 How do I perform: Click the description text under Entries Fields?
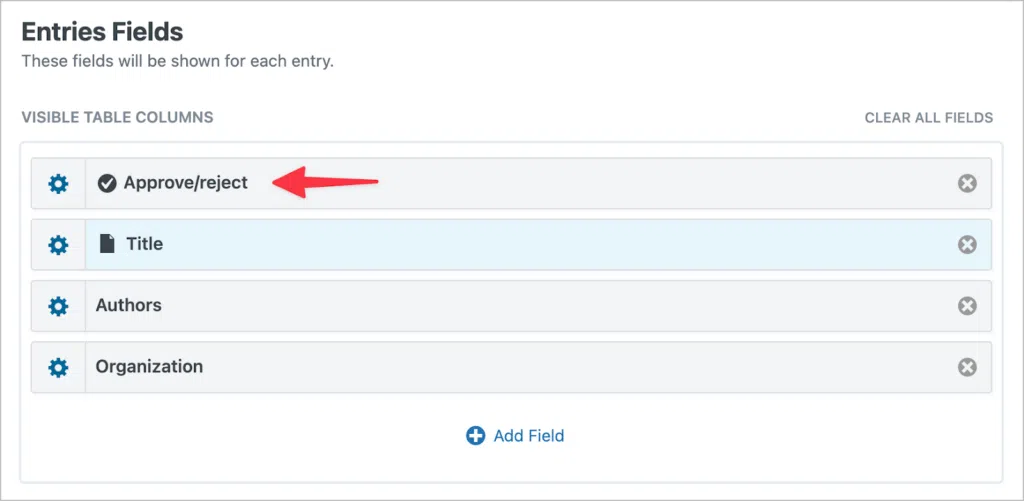[x=178, y=62]
